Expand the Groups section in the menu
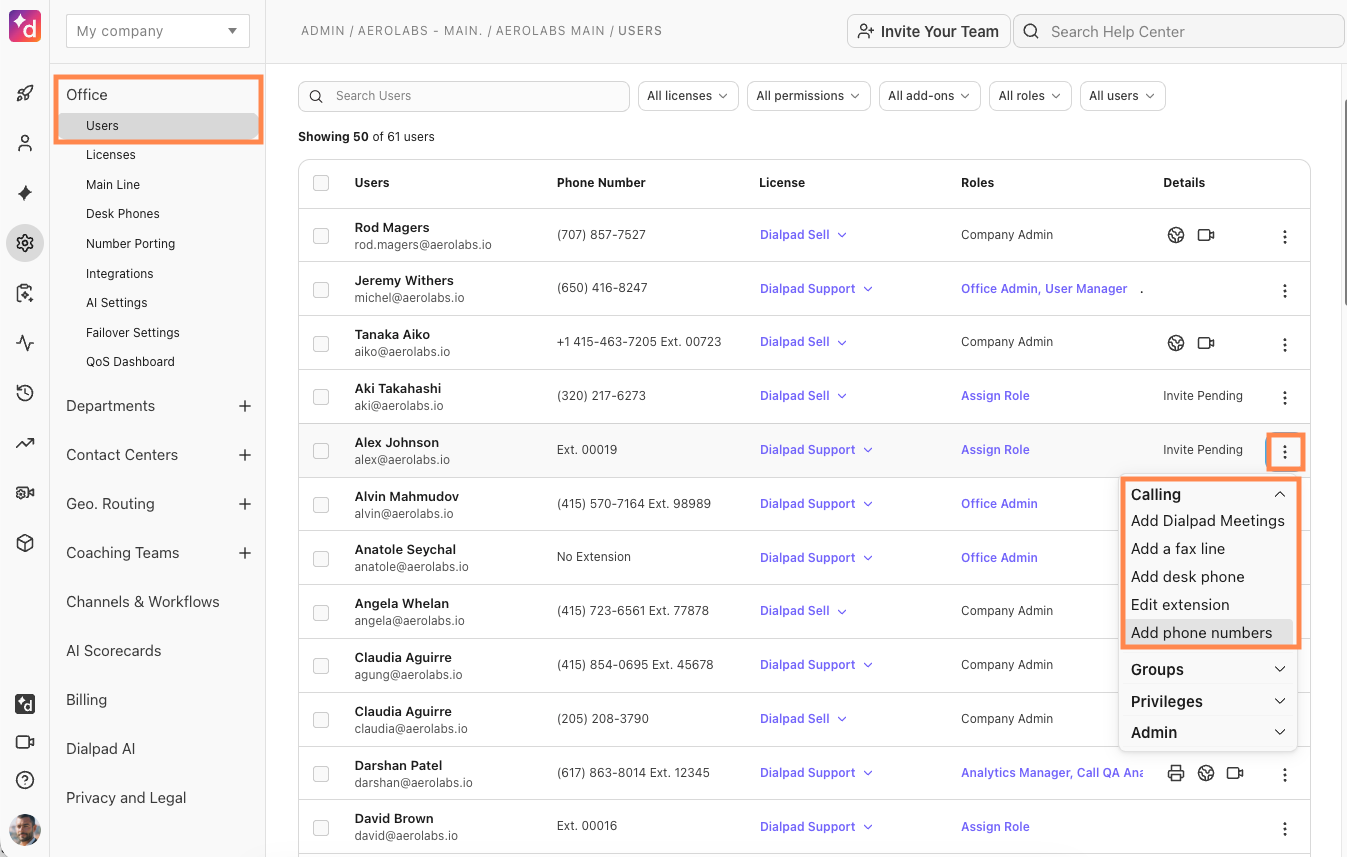The height and width of the screenshot is (857, 1347). point(1208,670)
